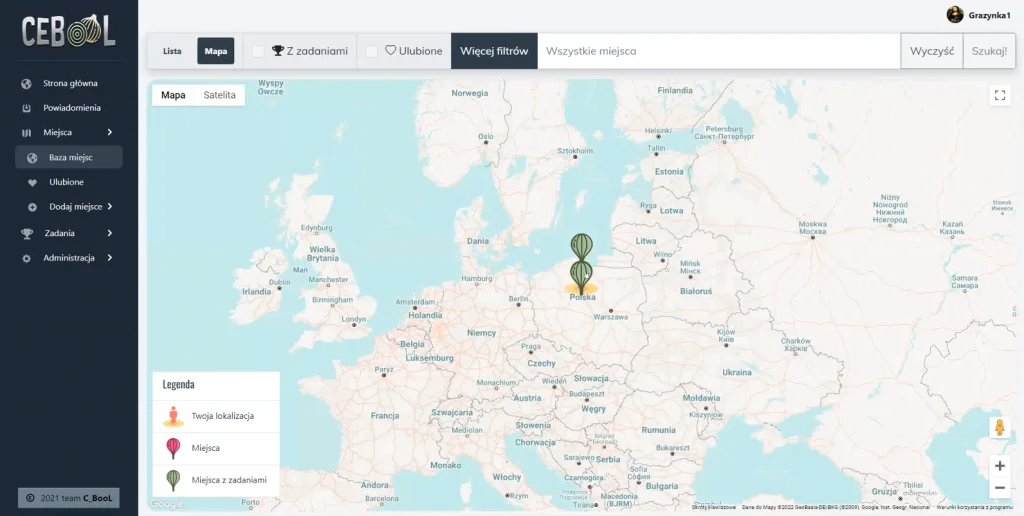Focus the Wszystkie miejsca search field
This screenshot has width=1024, height=516.
tap(719, 51)
